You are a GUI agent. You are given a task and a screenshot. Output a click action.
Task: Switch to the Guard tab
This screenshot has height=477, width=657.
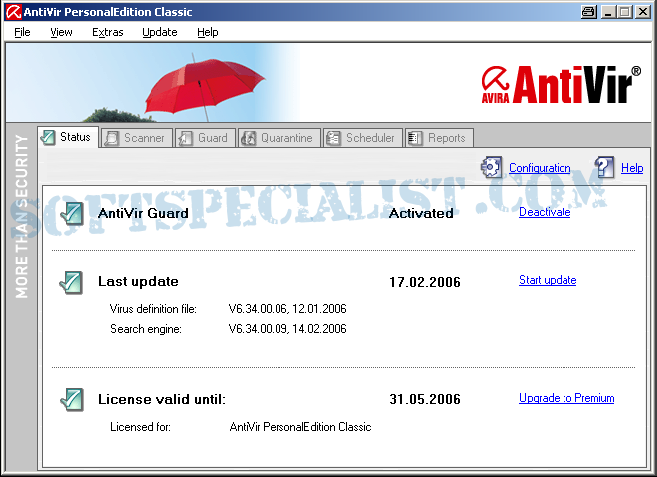coord(205,138)
